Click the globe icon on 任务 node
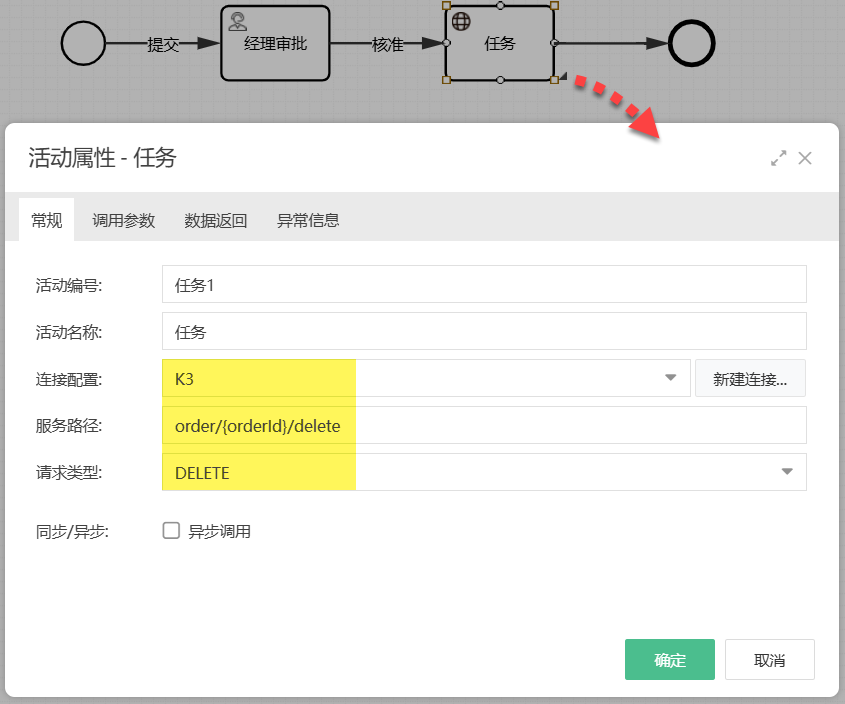 (x=462, y=21)
